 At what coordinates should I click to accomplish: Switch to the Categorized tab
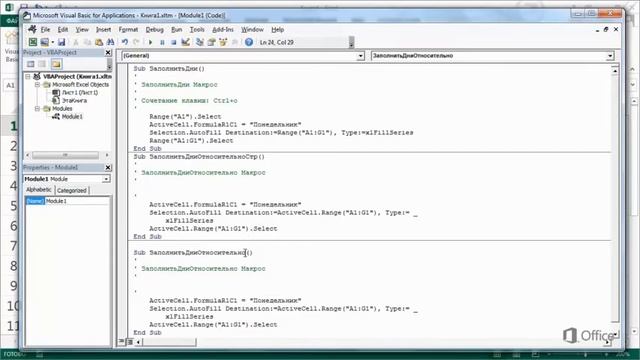pos(72,190)
